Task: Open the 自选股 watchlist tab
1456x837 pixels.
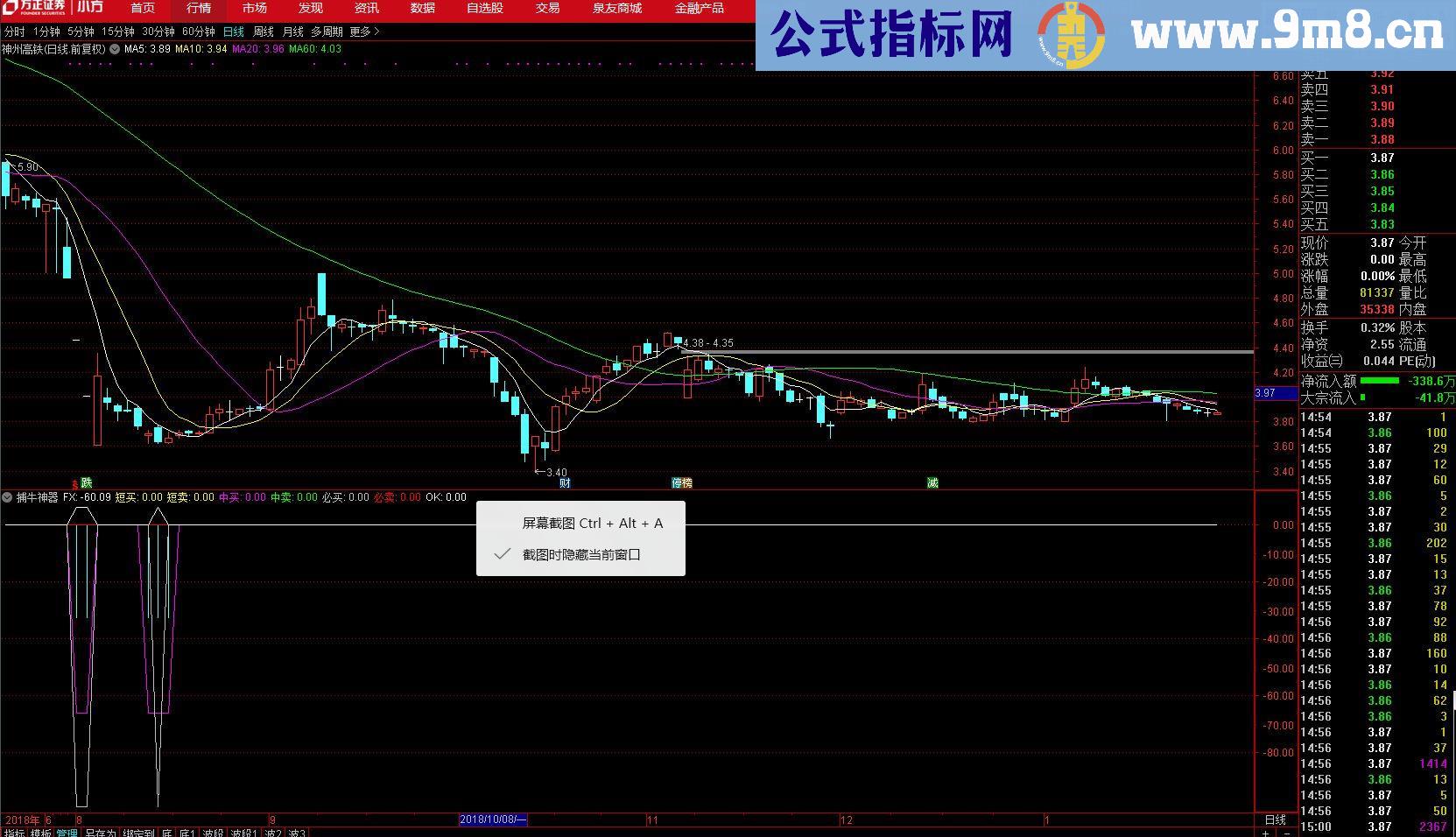Action: 485,8
